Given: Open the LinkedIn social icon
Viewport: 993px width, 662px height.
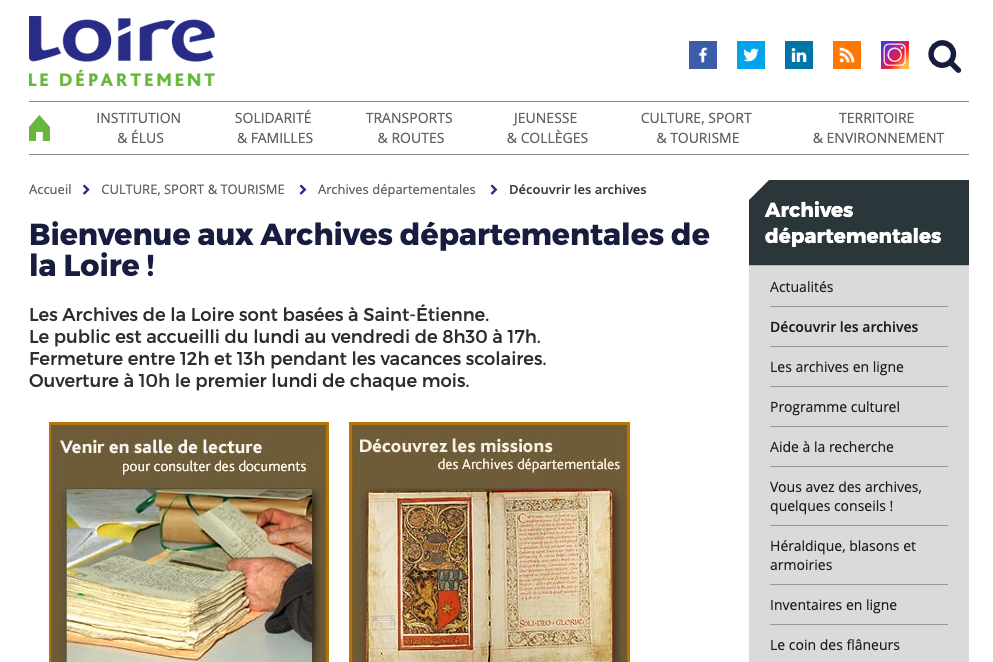Looking at the screenshot, I should pos(799,55).
